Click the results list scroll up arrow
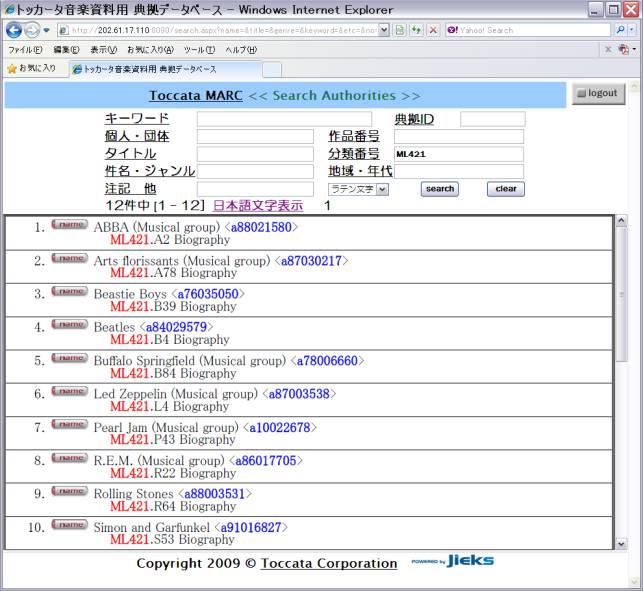 click(621, 221)
